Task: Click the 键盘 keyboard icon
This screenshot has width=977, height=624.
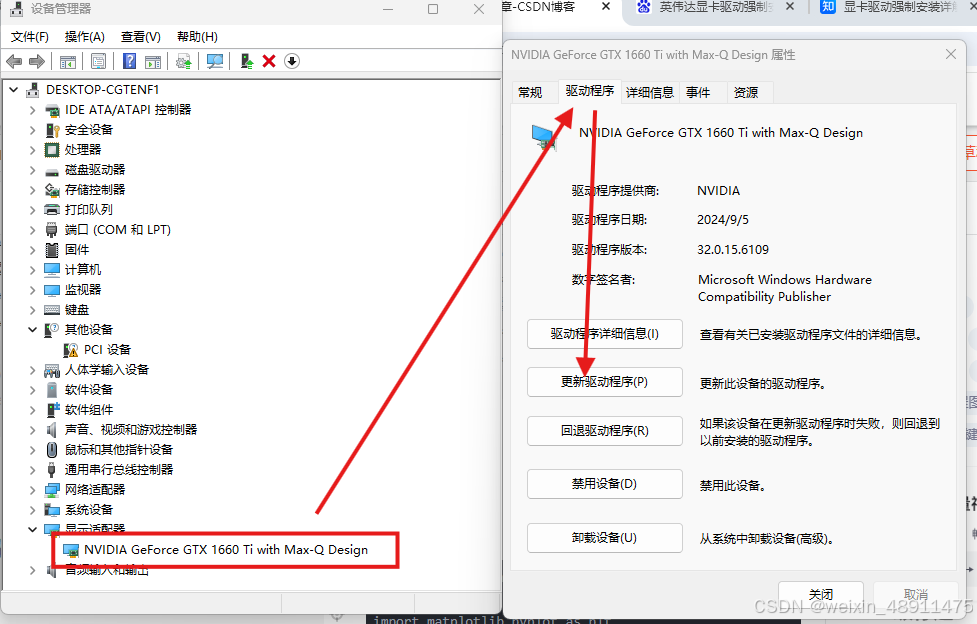Action: 52,310
